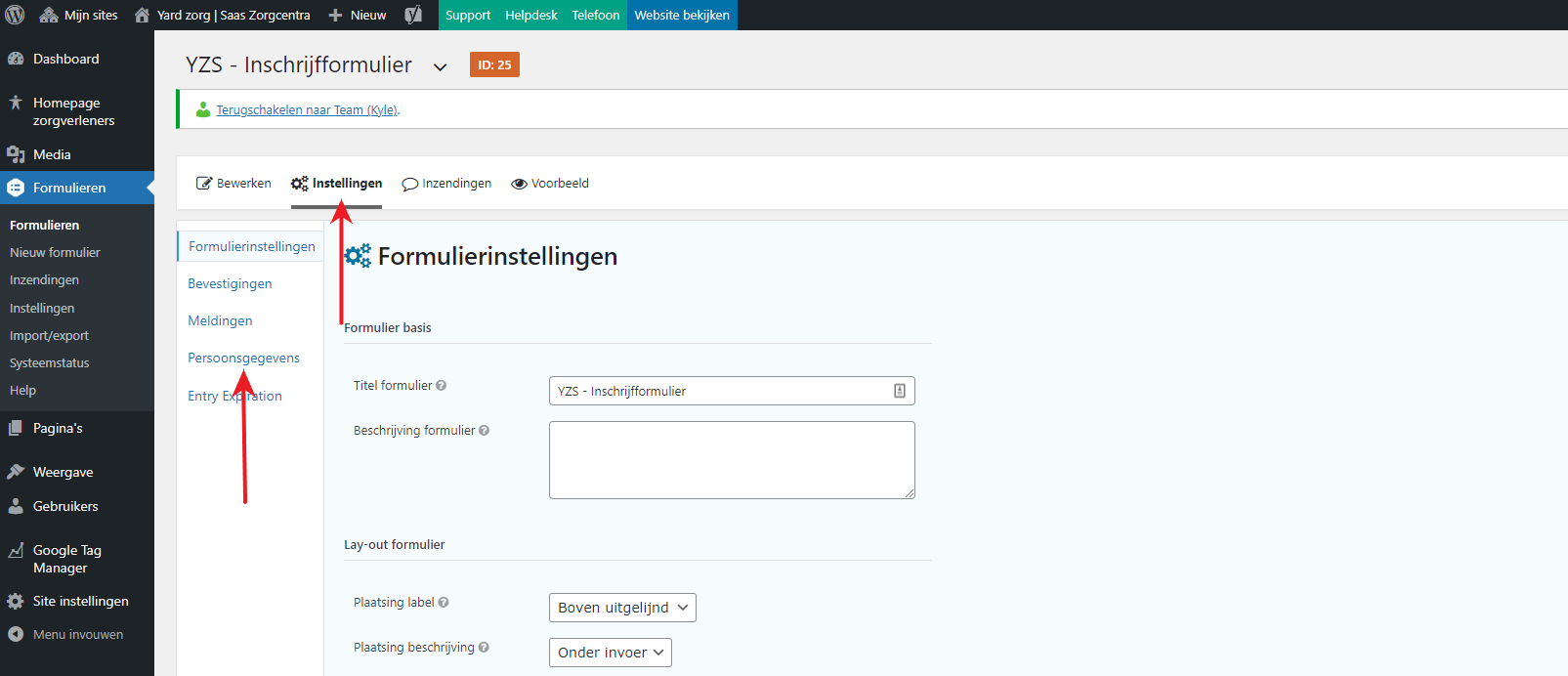The image size is (1568, 676).
Task: Open the Boven uitgelijnd label placement dropdown
Action: tap(622, 608)
